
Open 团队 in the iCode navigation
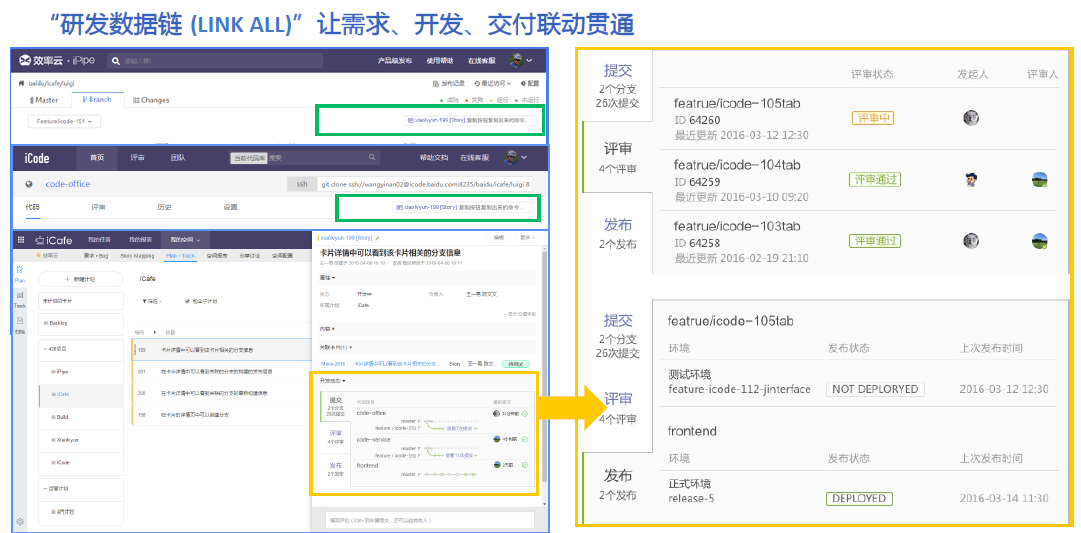[x=178, y=158]
